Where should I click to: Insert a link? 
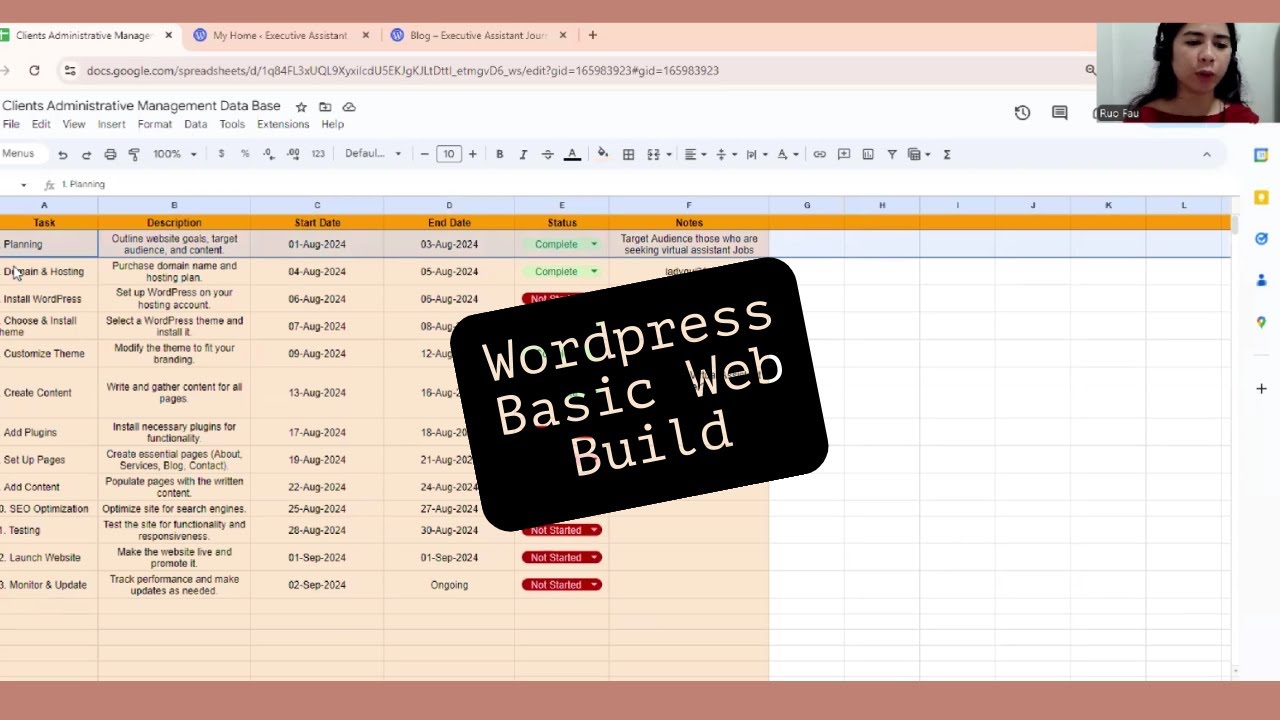pyautogui.click(x=819, y=154)
